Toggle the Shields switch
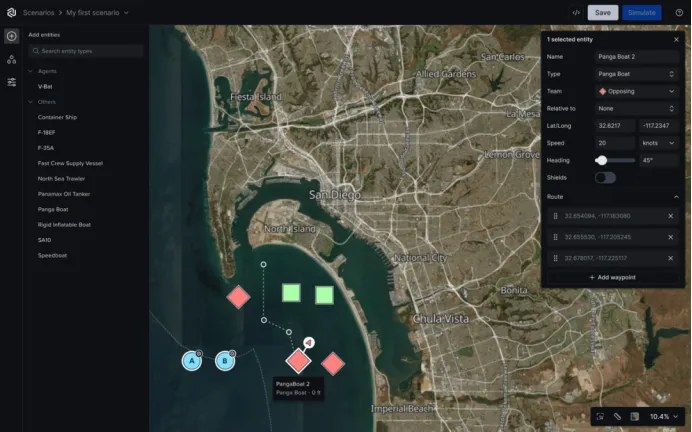 coord(605,178)
